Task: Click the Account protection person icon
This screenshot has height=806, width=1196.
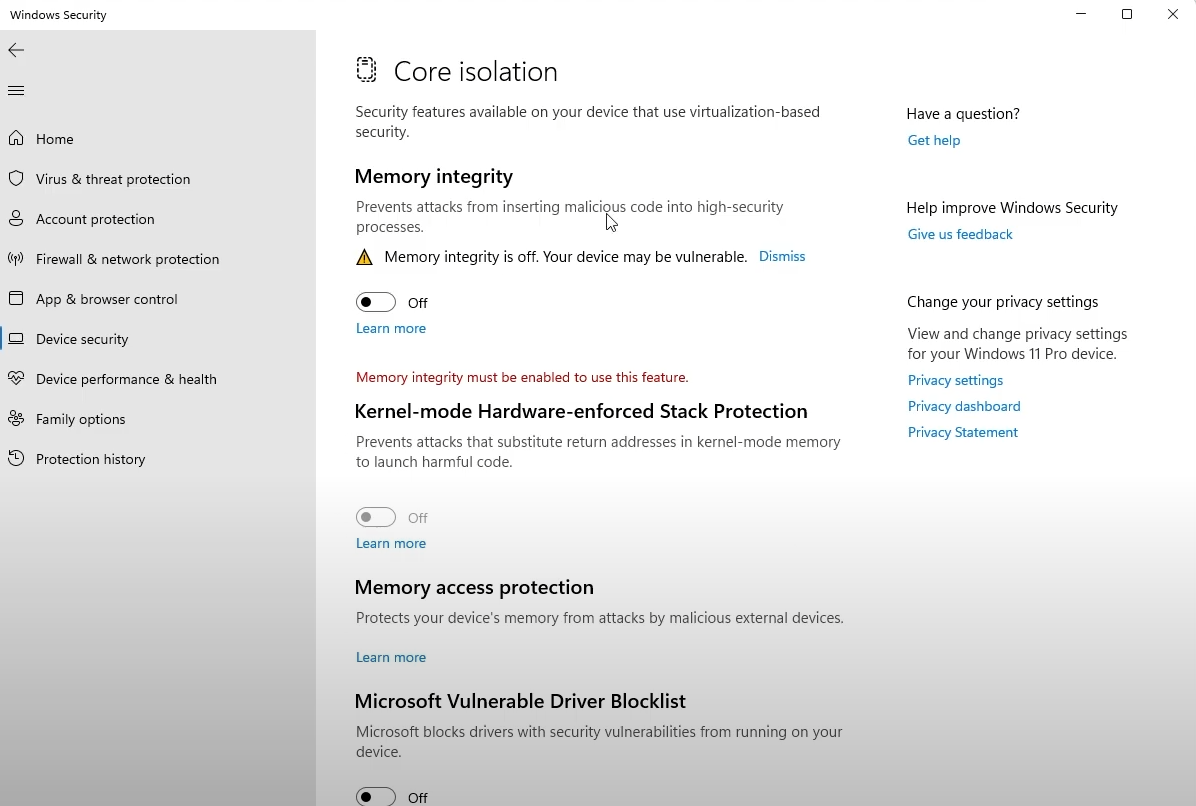Action: [x=16, y=219]
